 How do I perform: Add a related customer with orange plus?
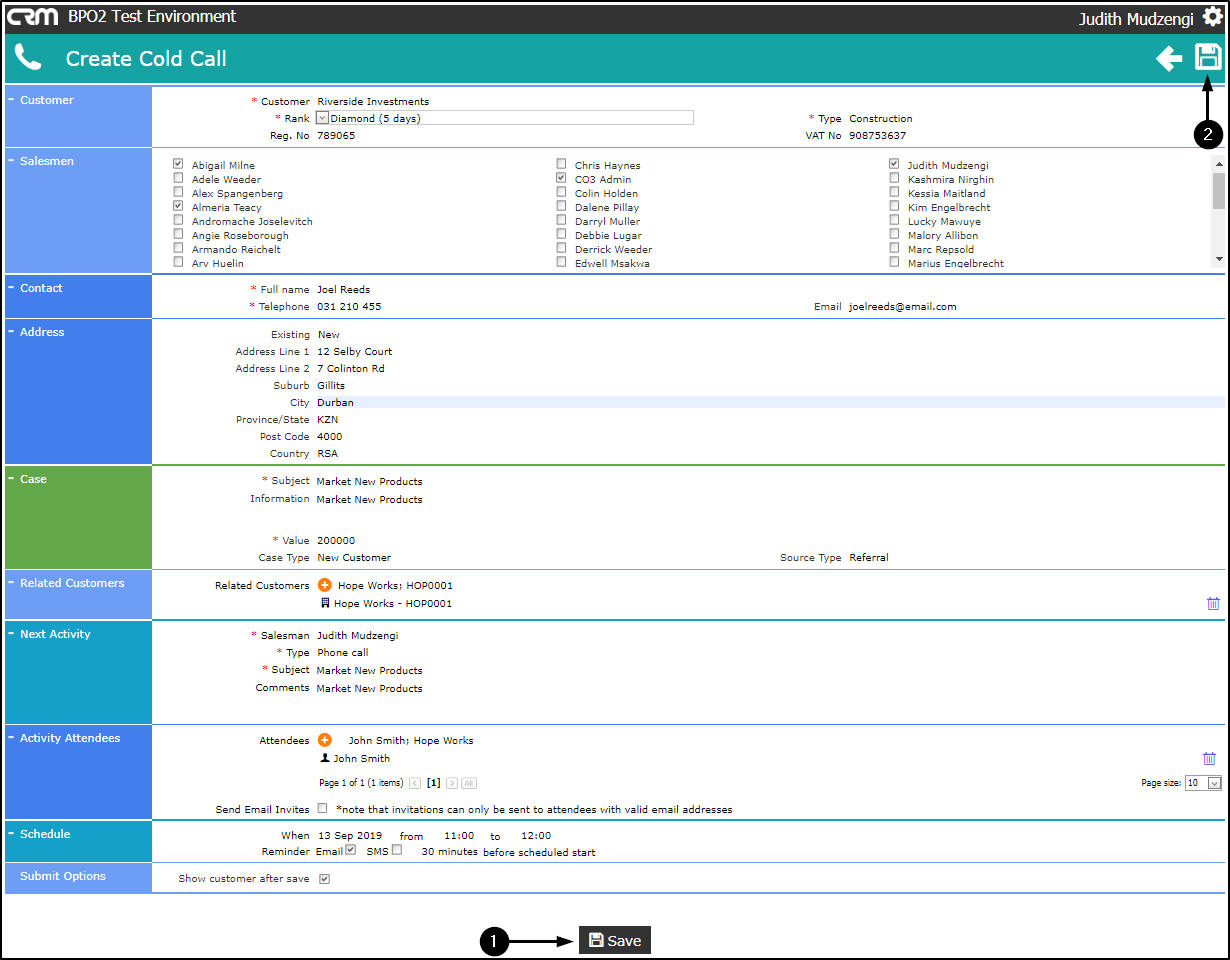pyautogui.click(x=325, y=585)
